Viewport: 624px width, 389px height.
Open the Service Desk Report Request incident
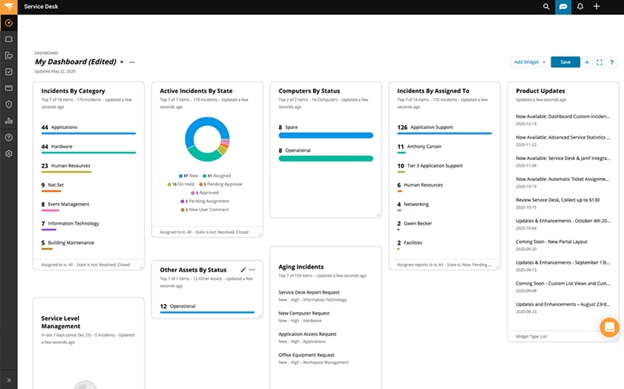point(309,292)
